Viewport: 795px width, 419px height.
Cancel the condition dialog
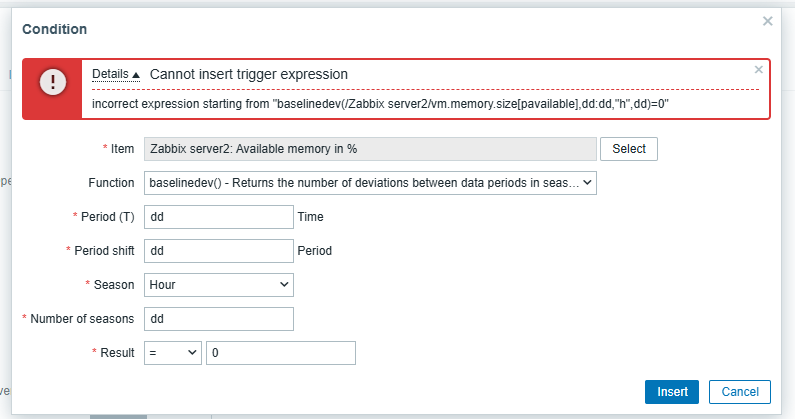pos(739,392)
